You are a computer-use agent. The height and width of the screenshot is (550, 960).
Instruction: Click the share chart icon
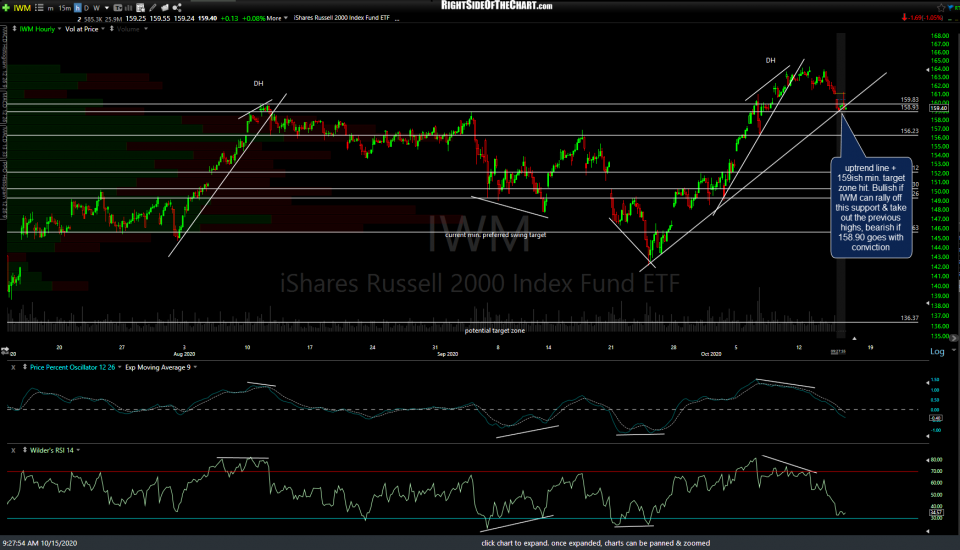[x=177, y=8]
